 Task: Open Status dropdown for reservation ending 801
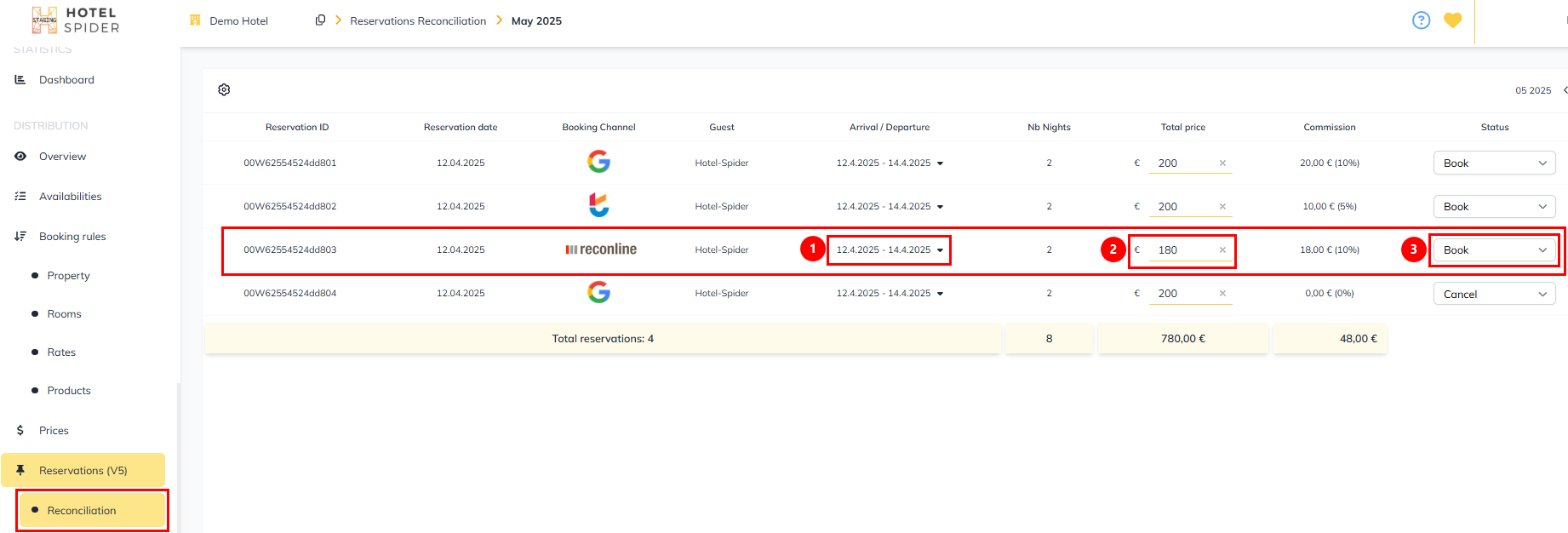pos(1494,163)
